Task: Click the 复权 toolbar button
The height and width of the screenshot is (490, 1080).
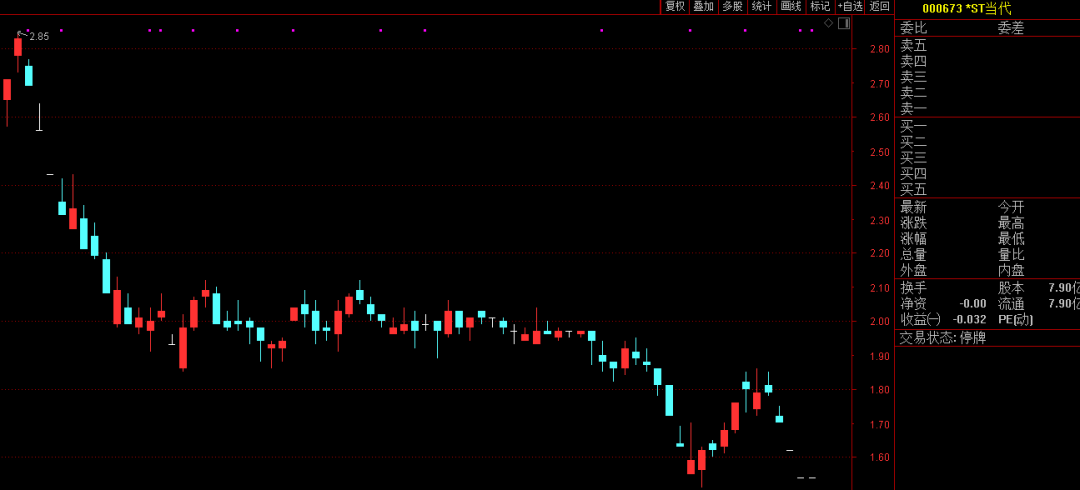Action: (x=675, y=7)
